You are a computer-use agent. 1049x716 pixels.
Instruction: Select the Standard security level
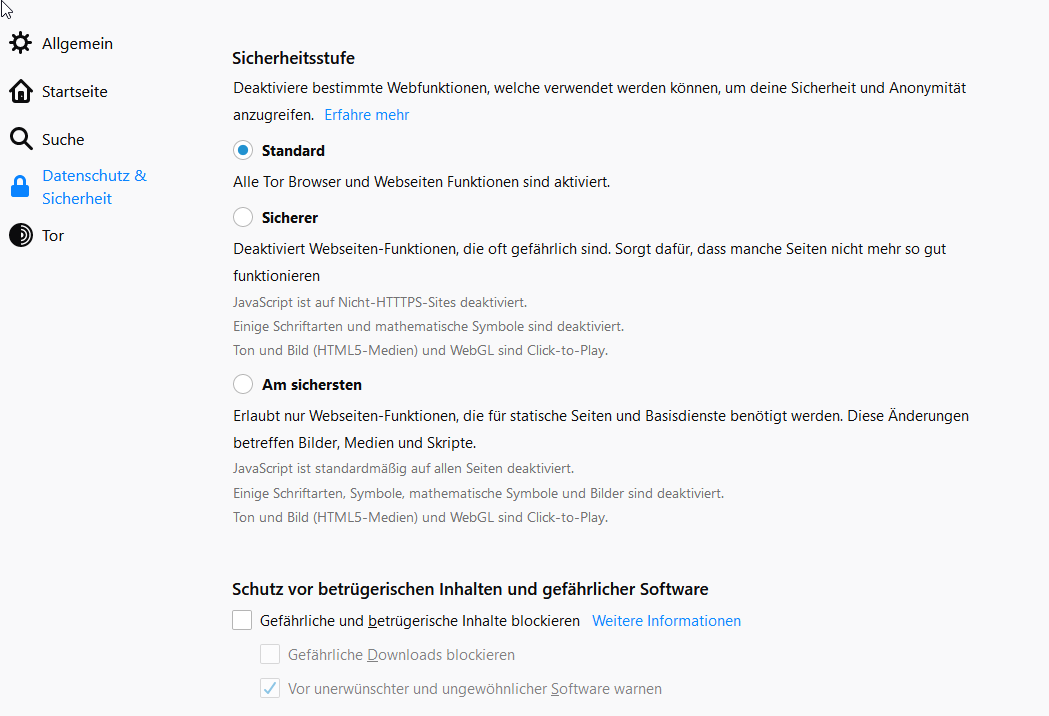coord(243,151)
